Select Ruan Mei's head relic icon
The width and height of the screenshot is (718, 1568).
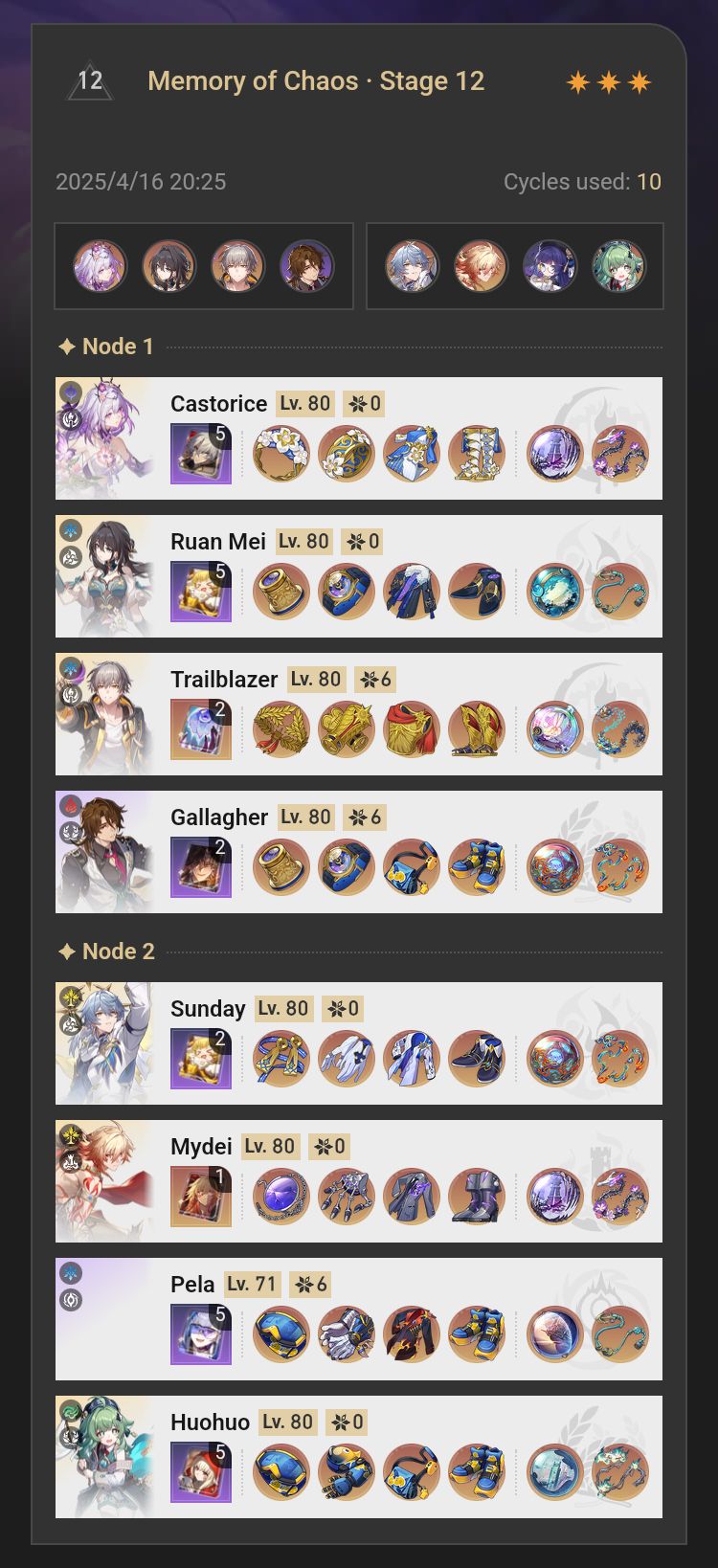tap(281, 592)
